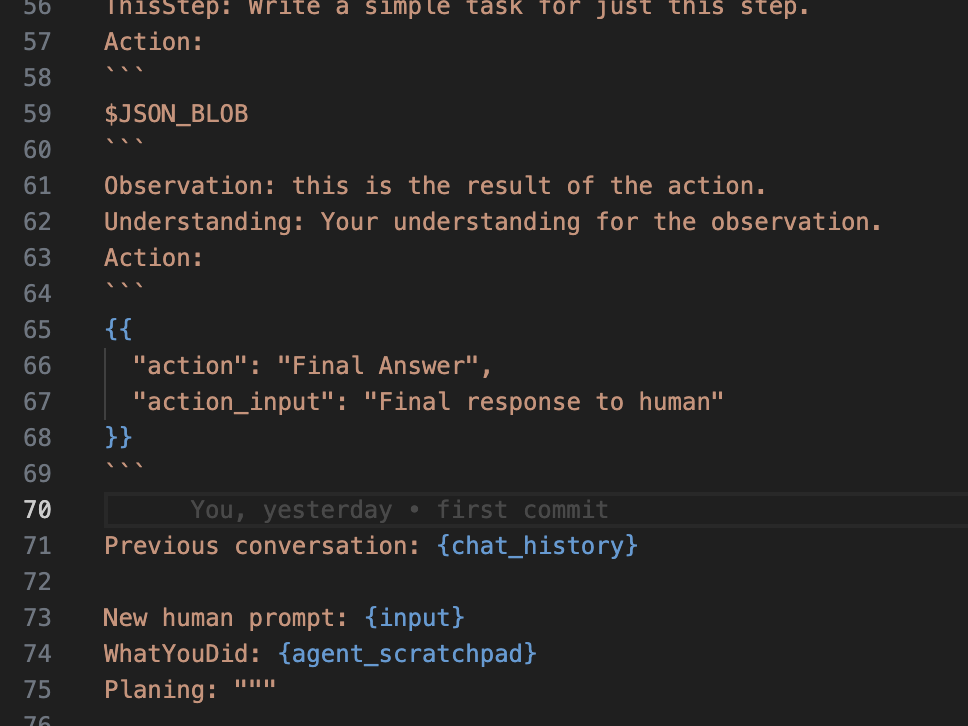Click the 'Previous conversation:' label
Screen dimensions: 968x726
tap(262, 546)
